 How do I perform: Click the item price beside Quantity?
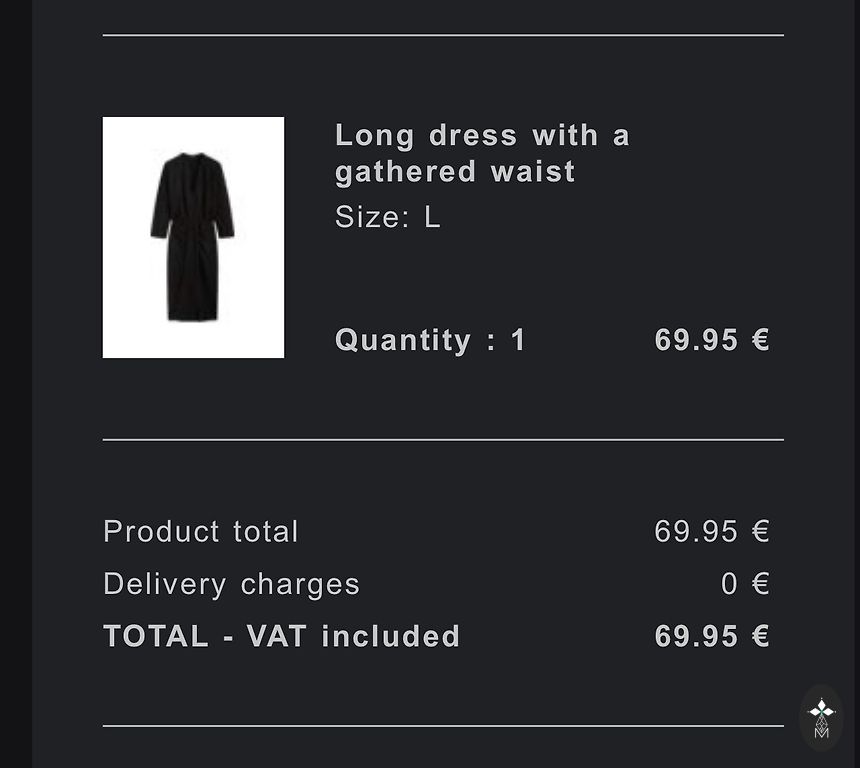711,340
